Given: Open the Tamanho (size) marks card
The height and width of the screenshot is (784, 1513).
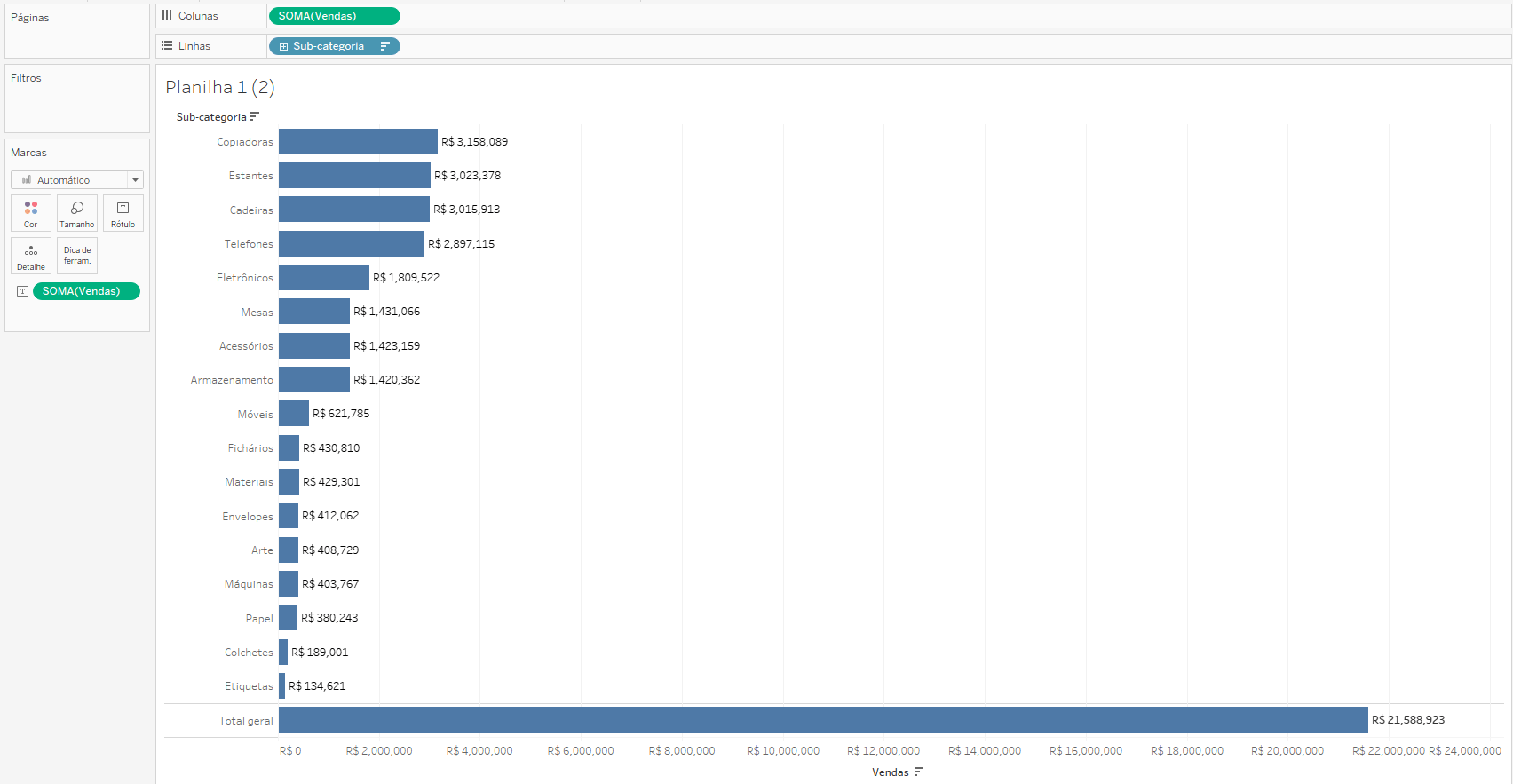Looking at the screenshot, I should pyautogui.click(x=77, y=213).
